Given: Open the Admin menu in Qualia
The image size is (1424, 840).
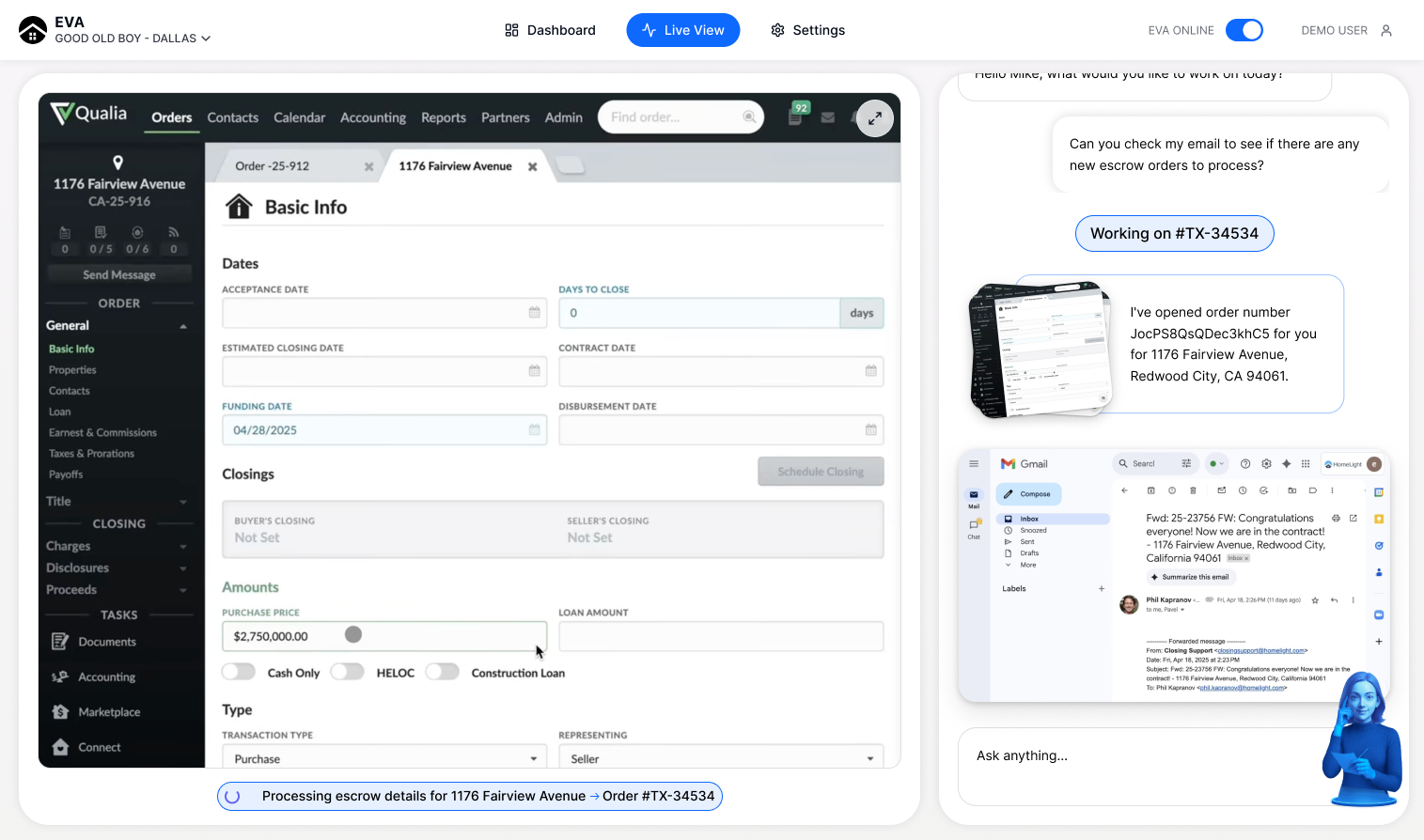Looking at the screenshot, I should [564, 117].
